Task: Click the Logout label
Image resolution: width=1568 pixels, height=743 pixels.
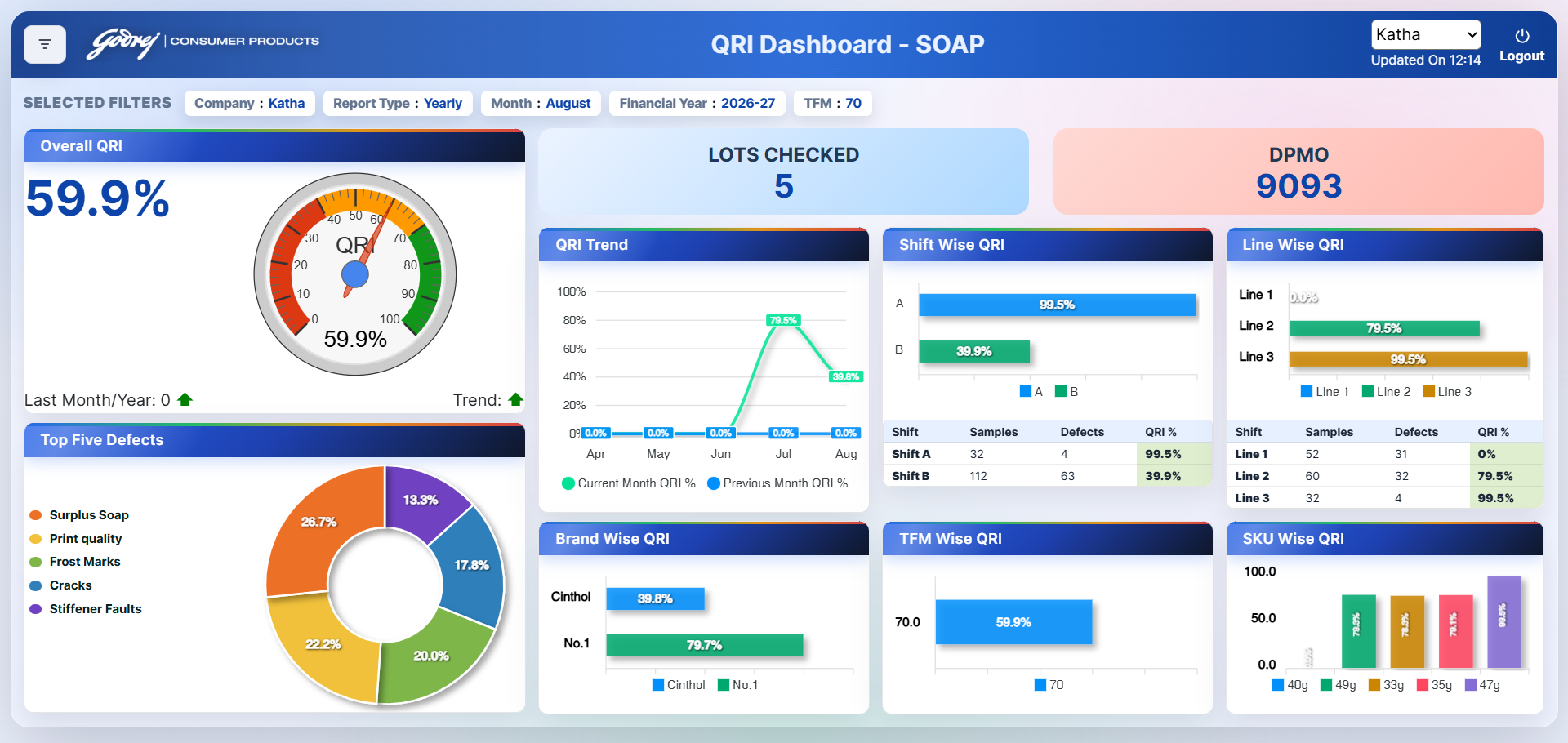Action: point(1521,56)
